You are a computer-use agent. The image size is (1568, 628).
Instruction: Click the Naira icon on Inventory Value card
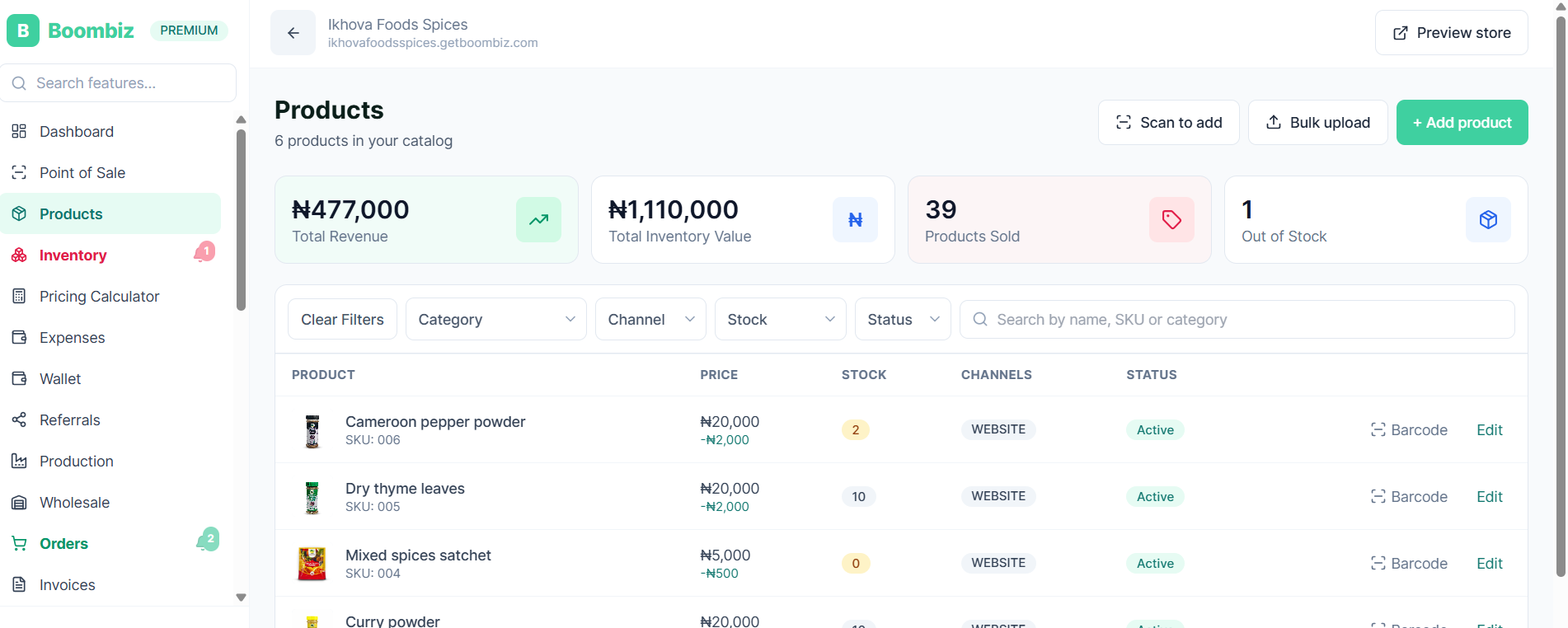point(855,220)
